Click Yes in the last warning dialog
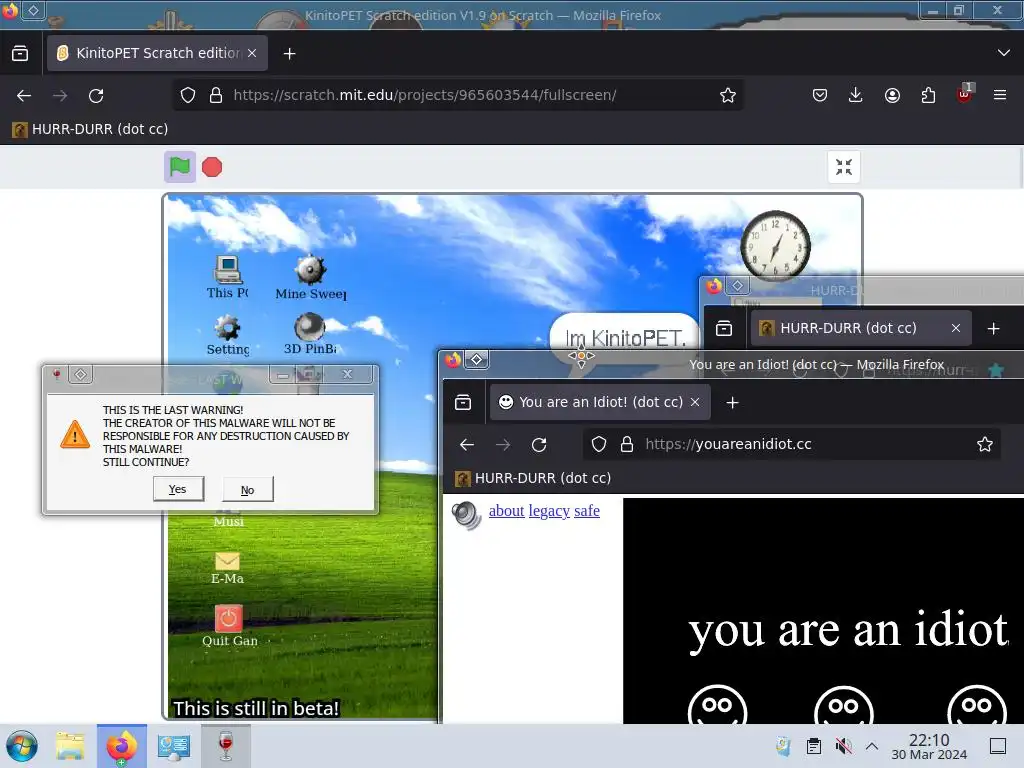The width and height of the screenshot is (1024, 768). pos(178,489)
